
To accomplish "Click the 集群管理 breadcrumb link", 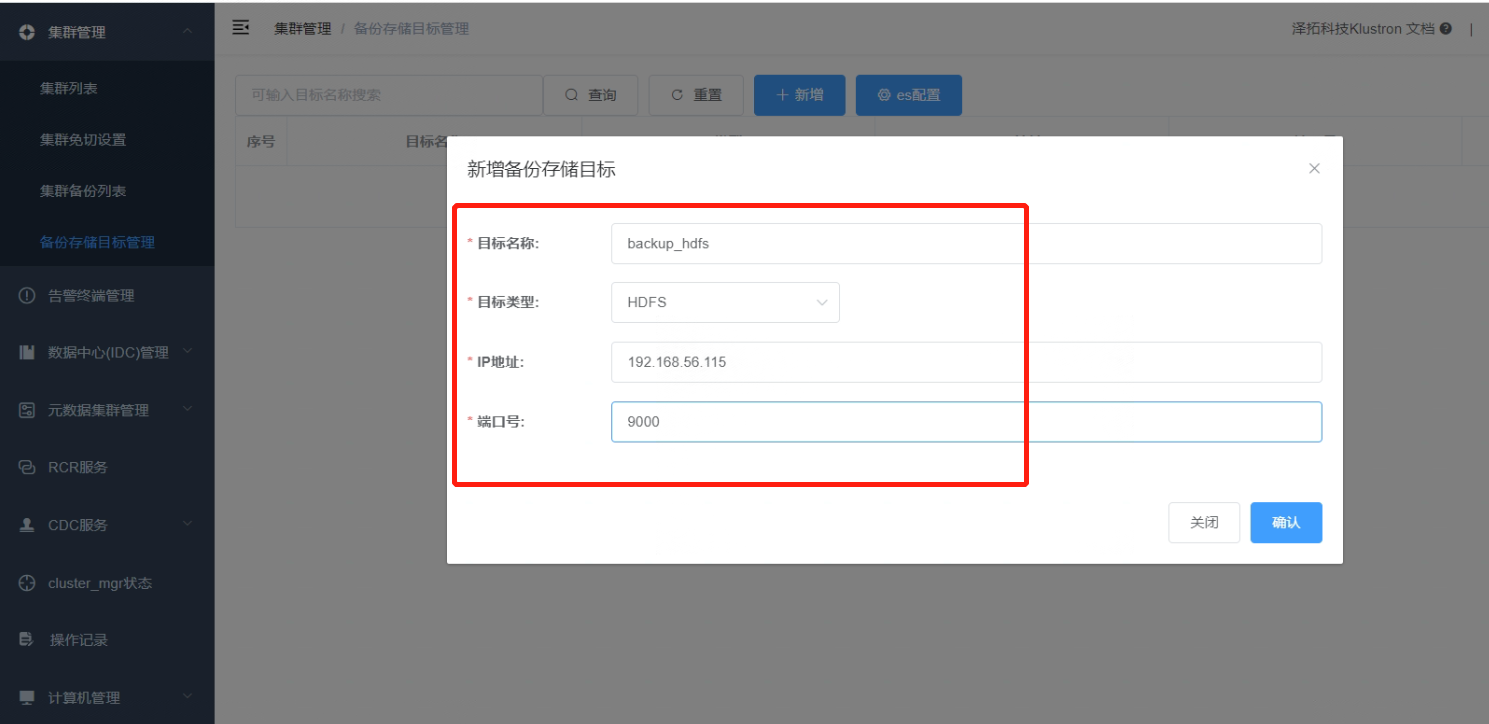I will tap(303, 29).
